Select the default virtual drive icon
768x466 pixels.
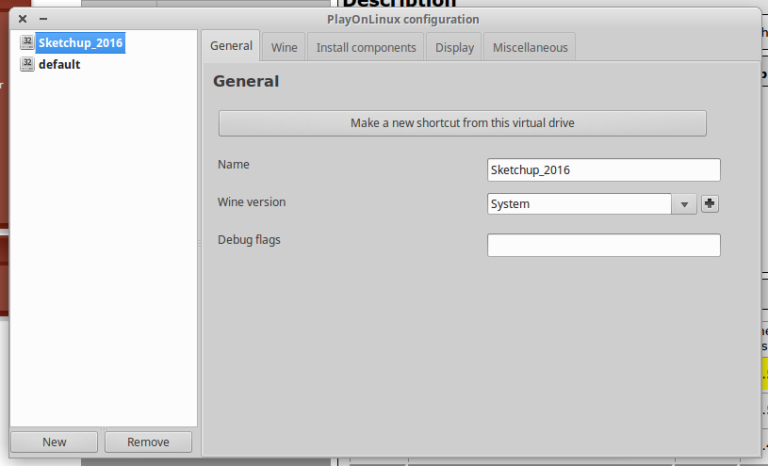coord(27,64)
